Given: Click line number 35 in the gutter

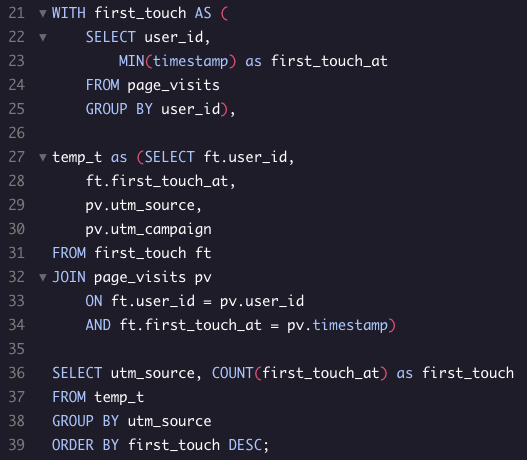Looking at the screenshot, I should point(17,349).
